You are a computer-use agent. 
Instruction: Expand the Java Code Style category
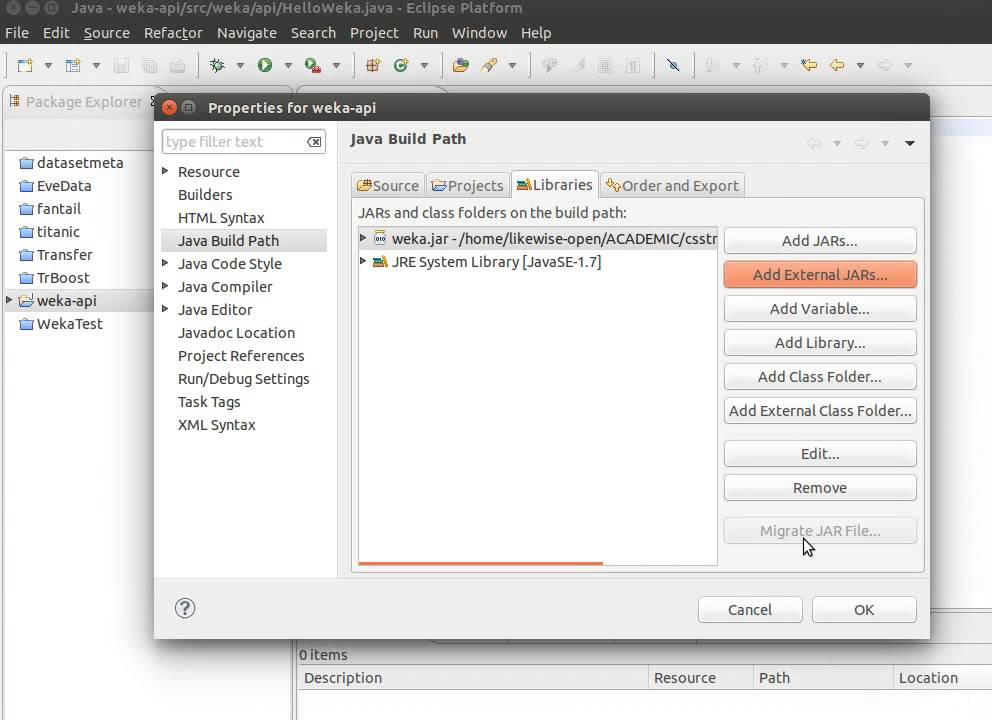pyautogui.click(x=165, y=263)
